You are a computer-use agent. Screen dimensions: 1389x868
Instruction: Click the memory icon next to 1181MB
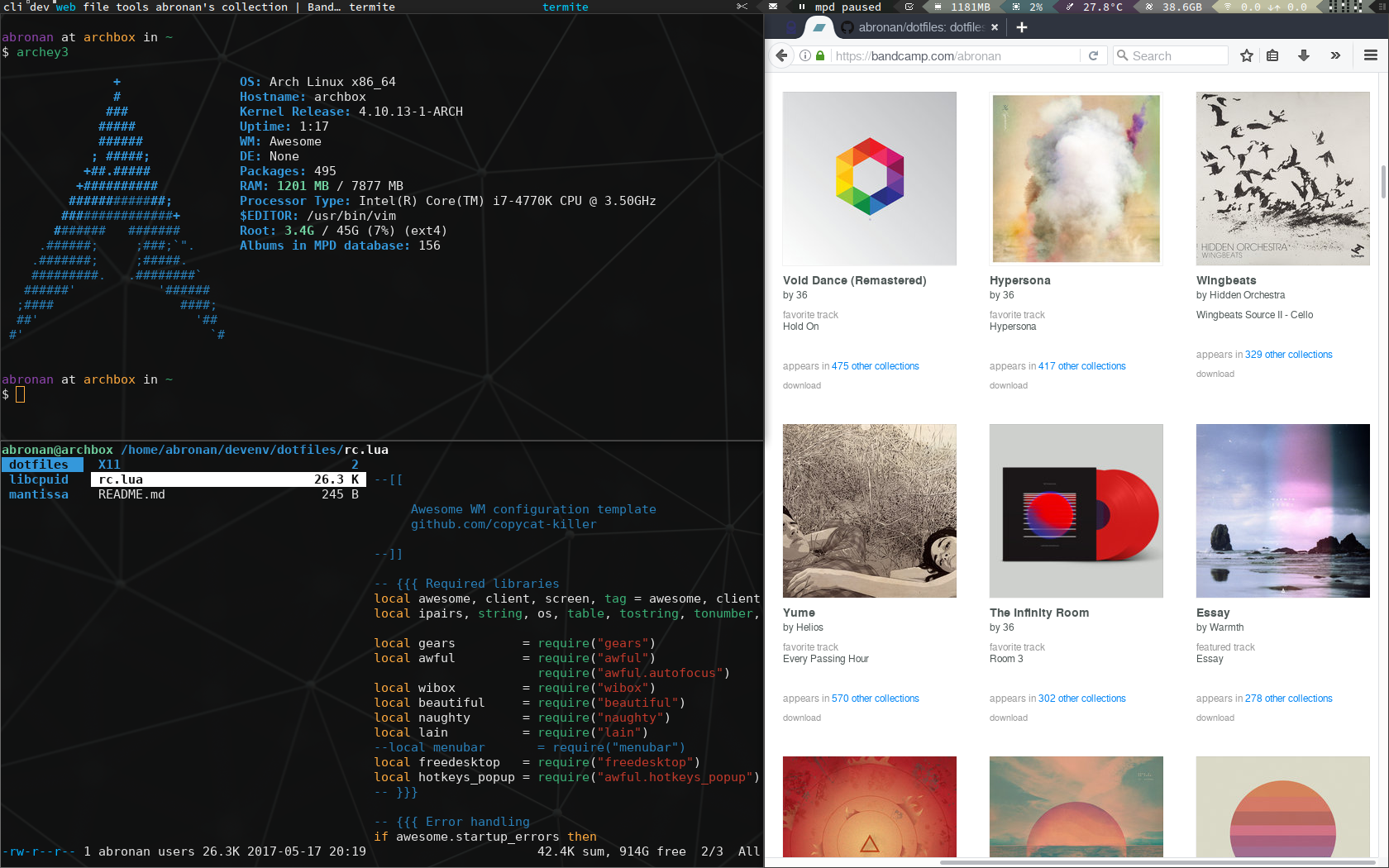click(938, 7)
